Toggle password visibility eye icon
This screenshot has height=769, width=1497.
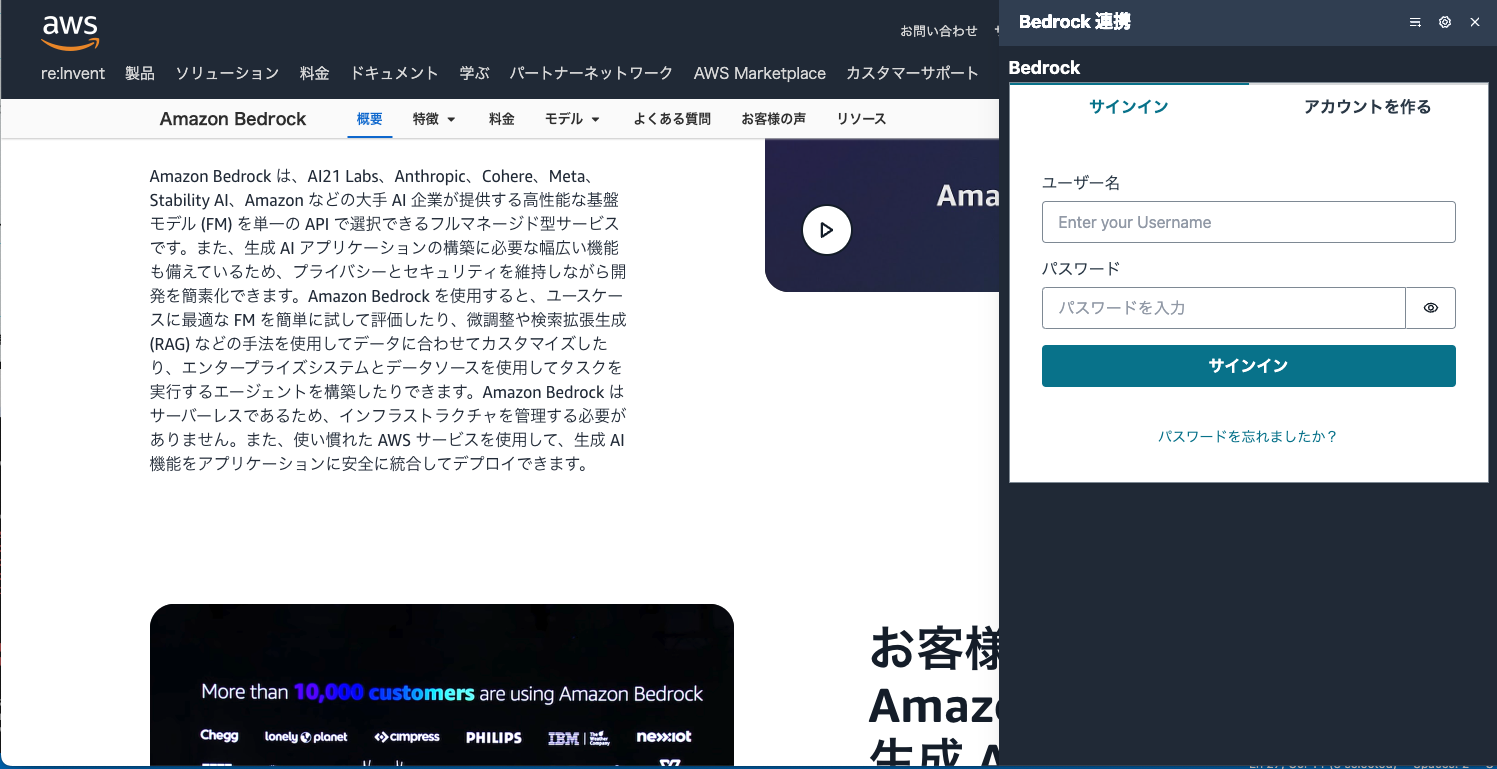1431,308
